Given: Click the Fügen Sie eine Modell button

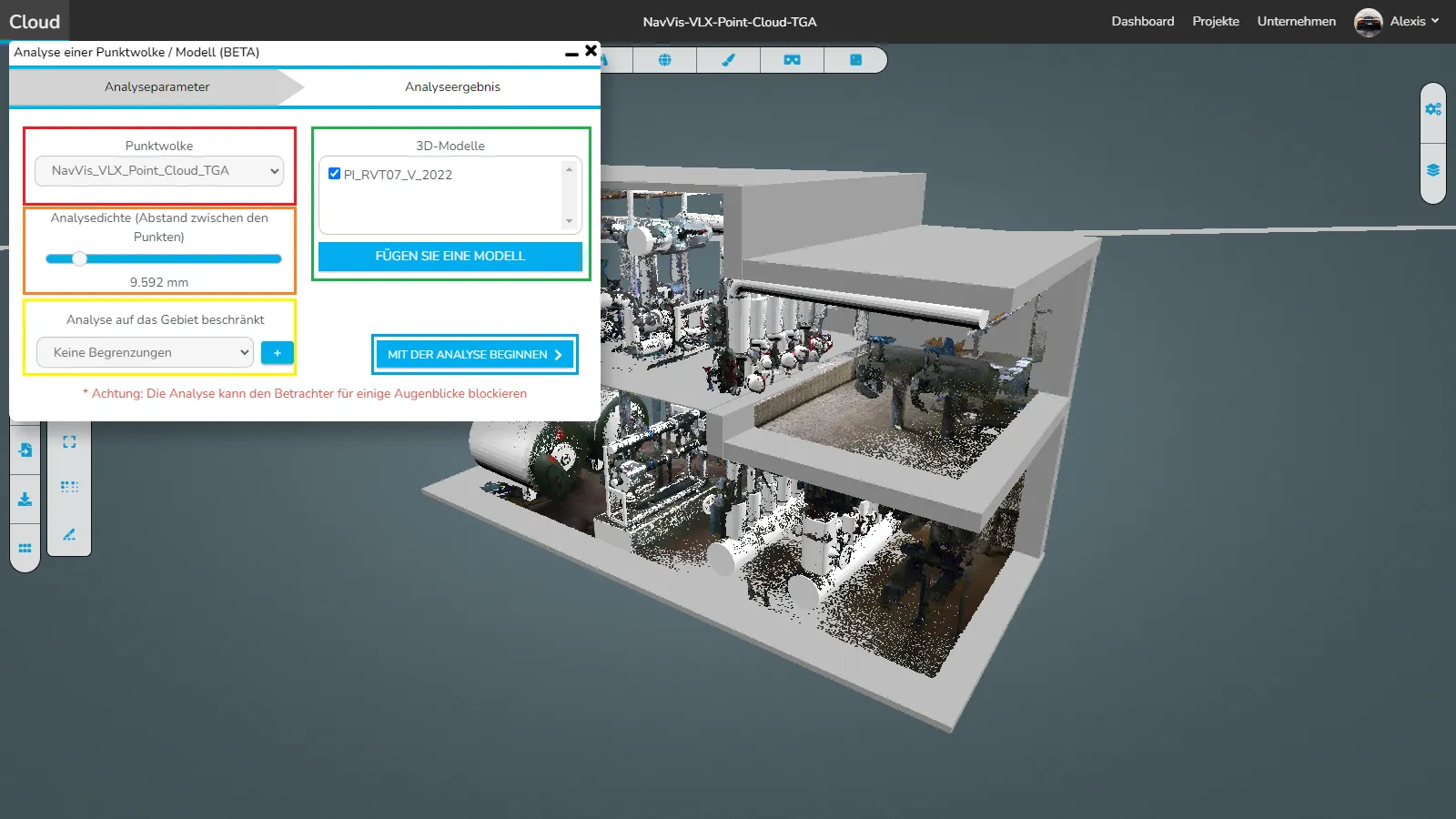Looking at the screenshot, I should click(x=450, y=257).
